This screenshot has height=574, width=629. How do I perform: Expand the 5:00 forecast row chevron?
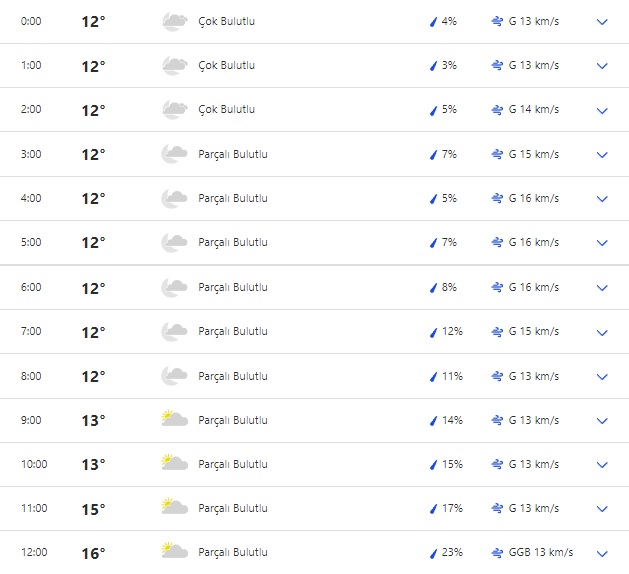pos(602,243)
